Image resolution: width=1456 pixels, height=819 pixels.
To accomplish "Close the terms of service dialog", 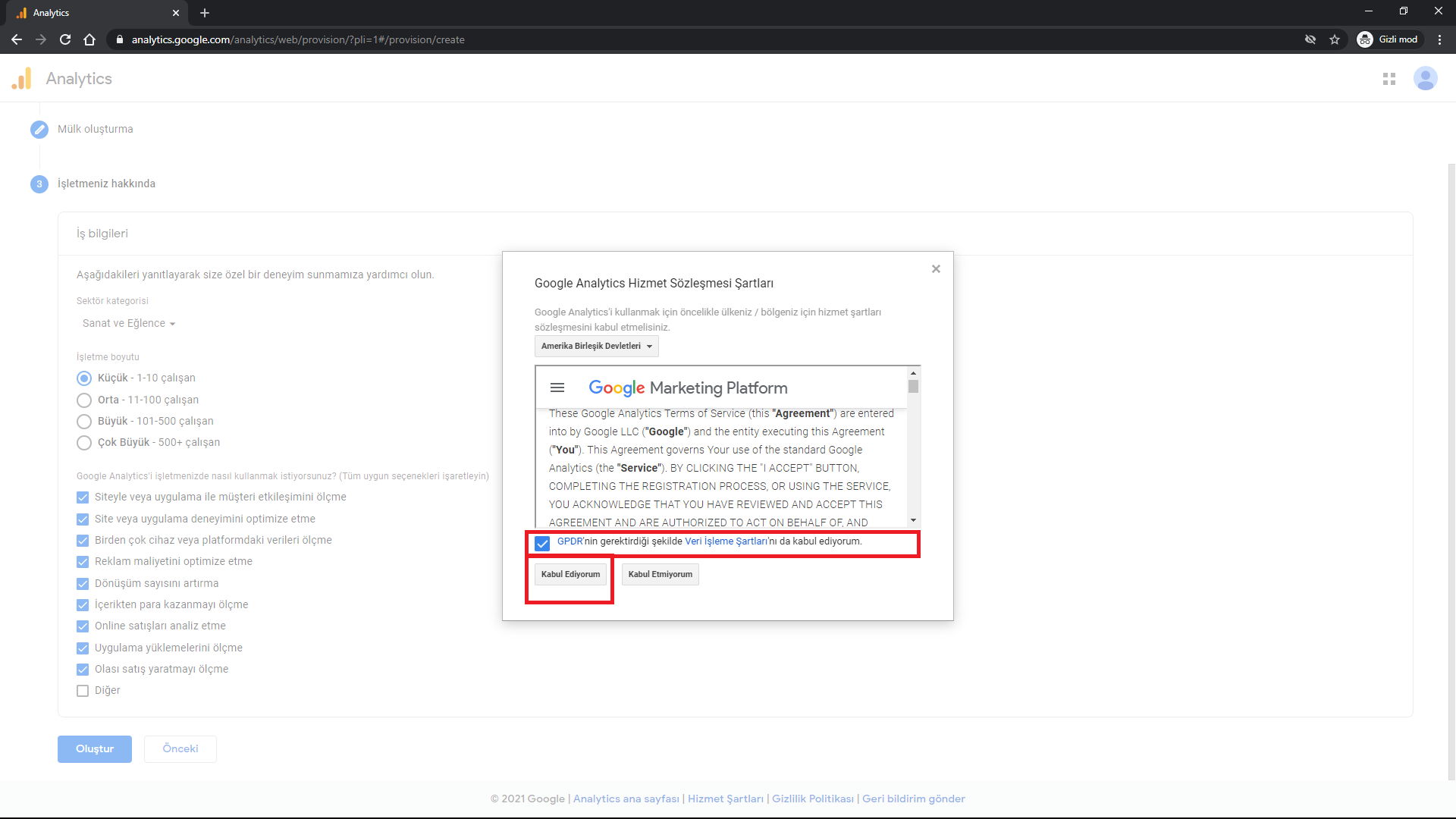I will click(x=936, y=268).
